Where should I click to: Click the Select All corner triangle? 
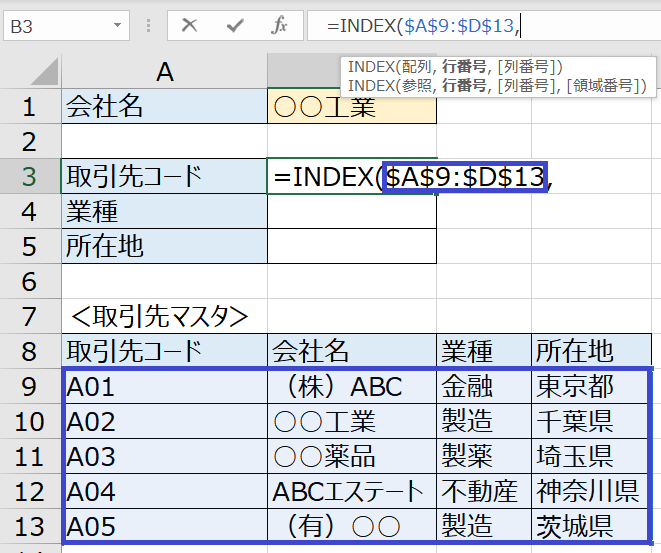(x=44, y=71)
